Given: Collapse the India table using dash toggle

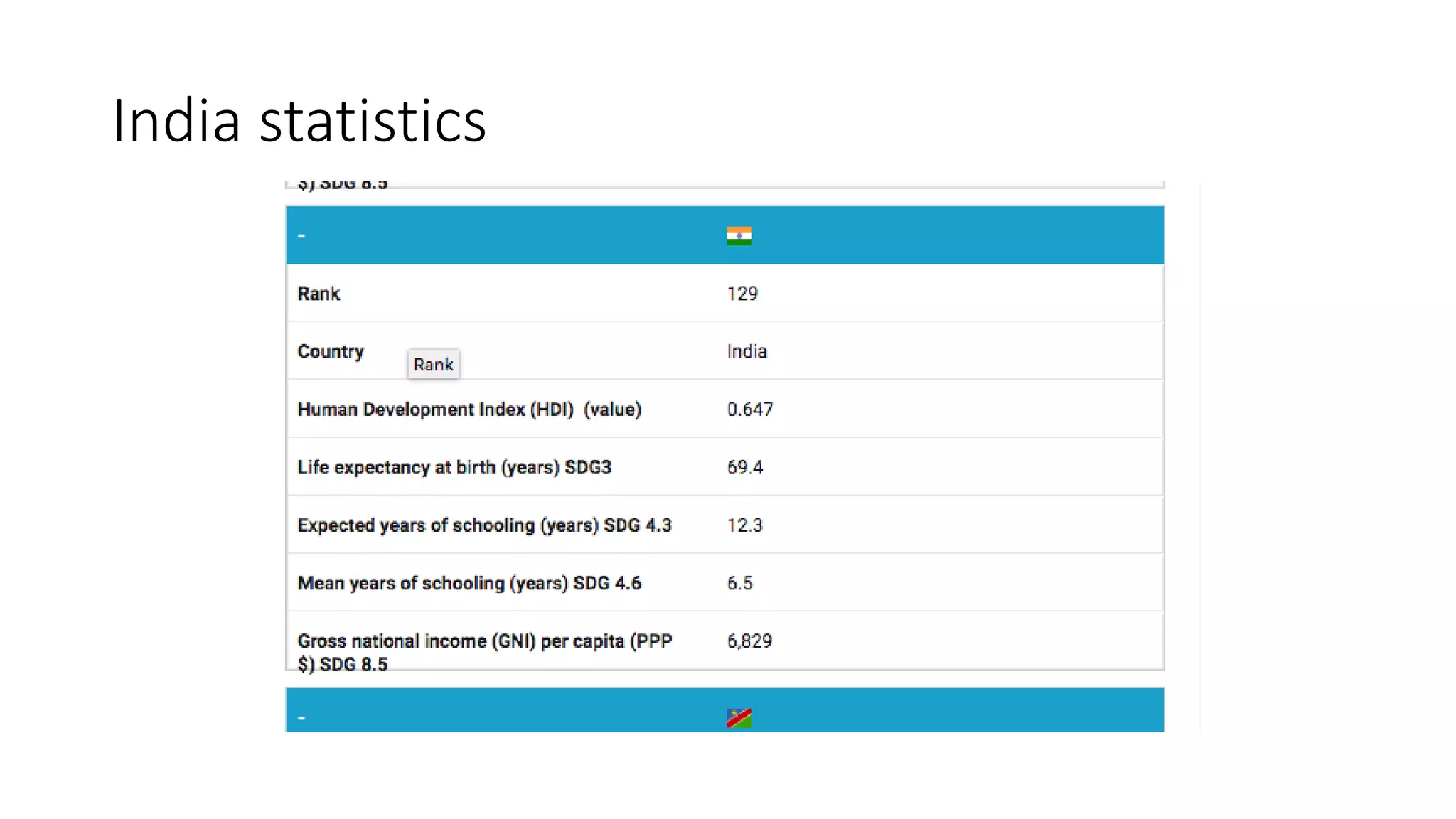Looking at the screenshot, I should point(301,235).
